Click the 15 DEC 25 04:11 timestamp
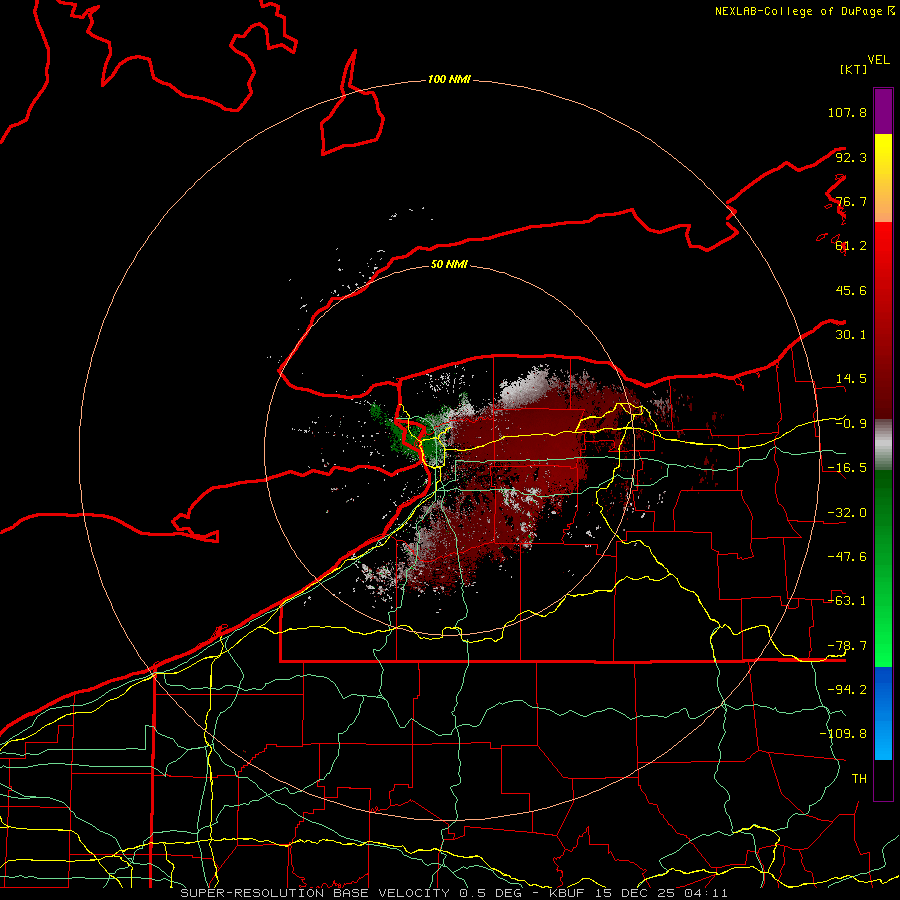900x900 pixels. [x=659, y=893]
